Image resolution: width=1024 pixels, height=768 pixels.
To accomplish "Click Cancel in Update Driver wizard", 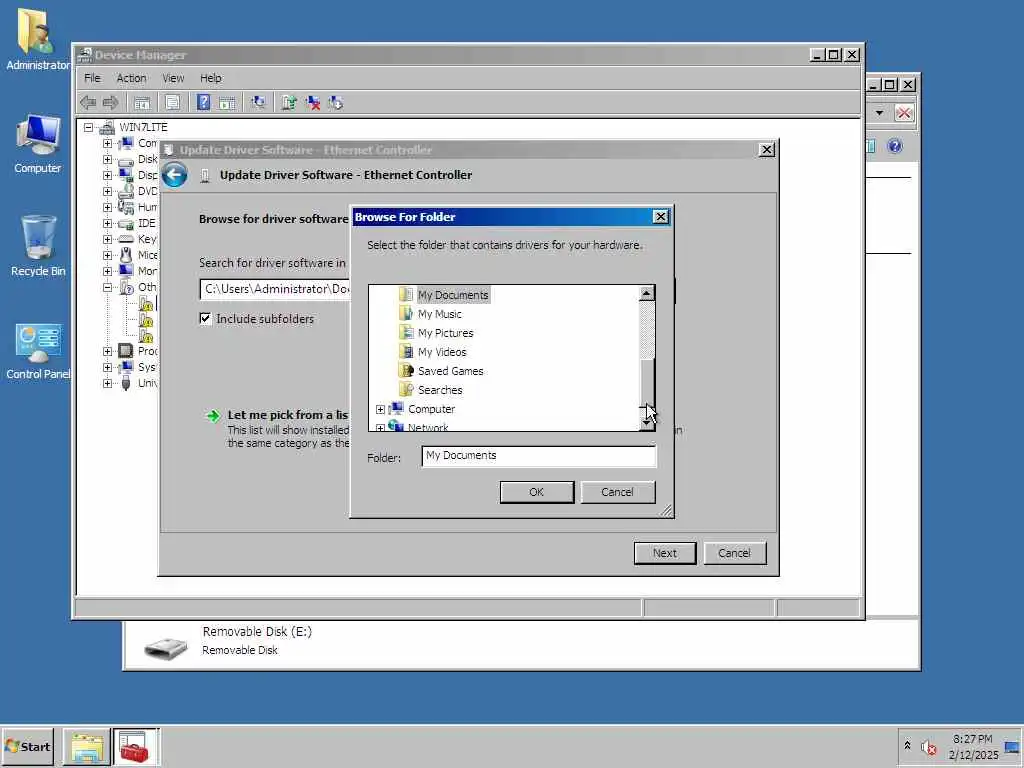I will (734, 553).
